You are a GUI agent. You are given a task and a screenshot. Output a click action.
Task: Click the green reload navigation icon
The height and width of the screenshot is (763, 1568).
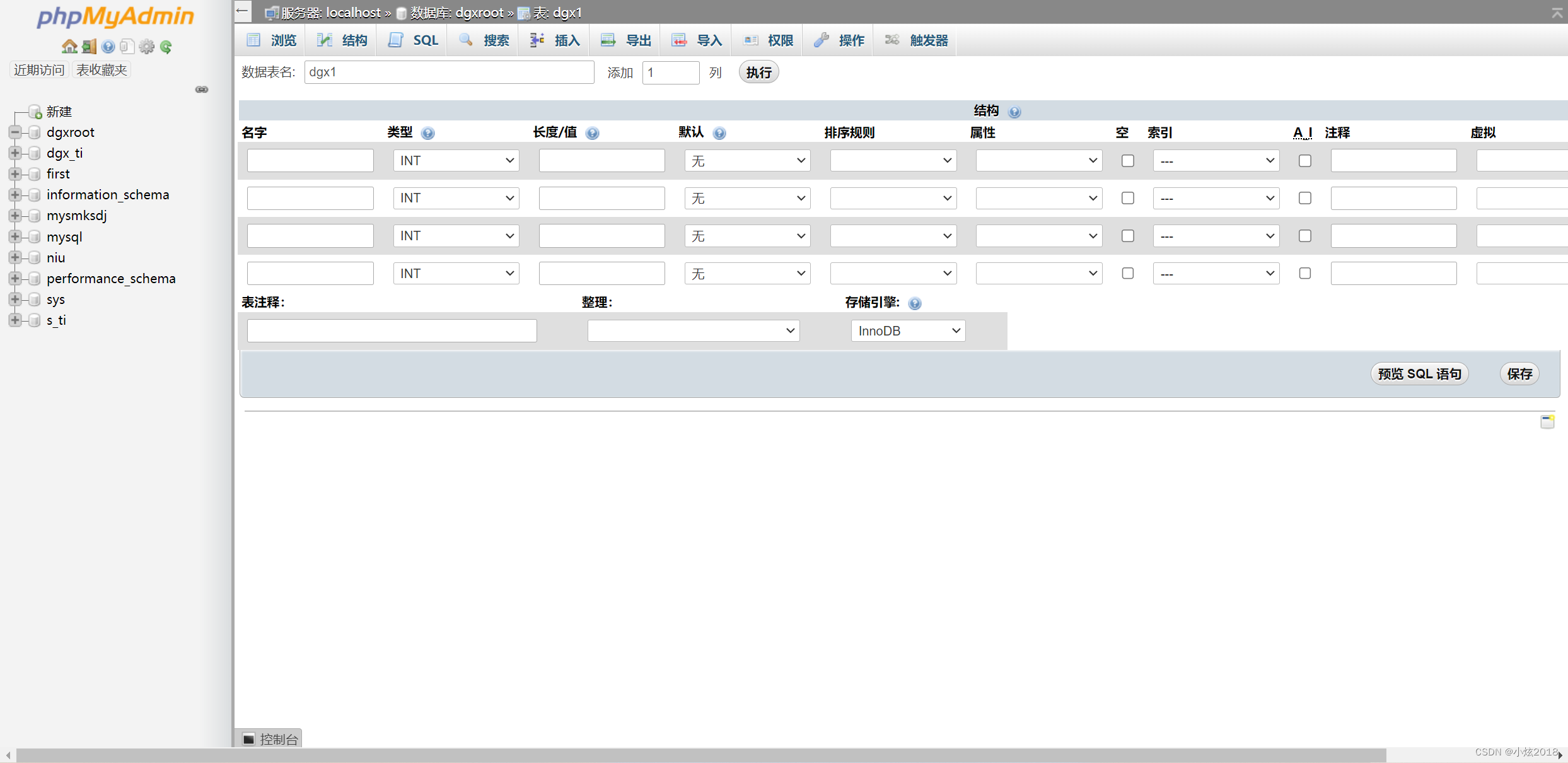[166, 46]
